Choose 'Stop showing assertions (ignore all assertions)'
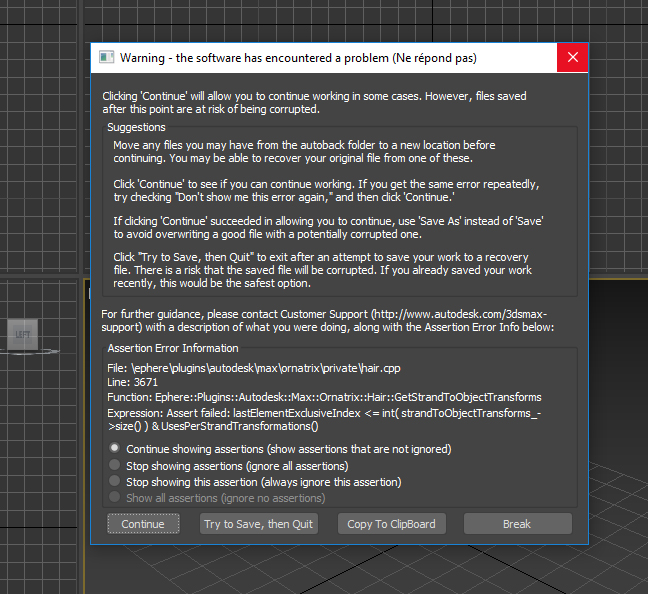The width and height of the screenshot is (648, 594). pos(116,466)
